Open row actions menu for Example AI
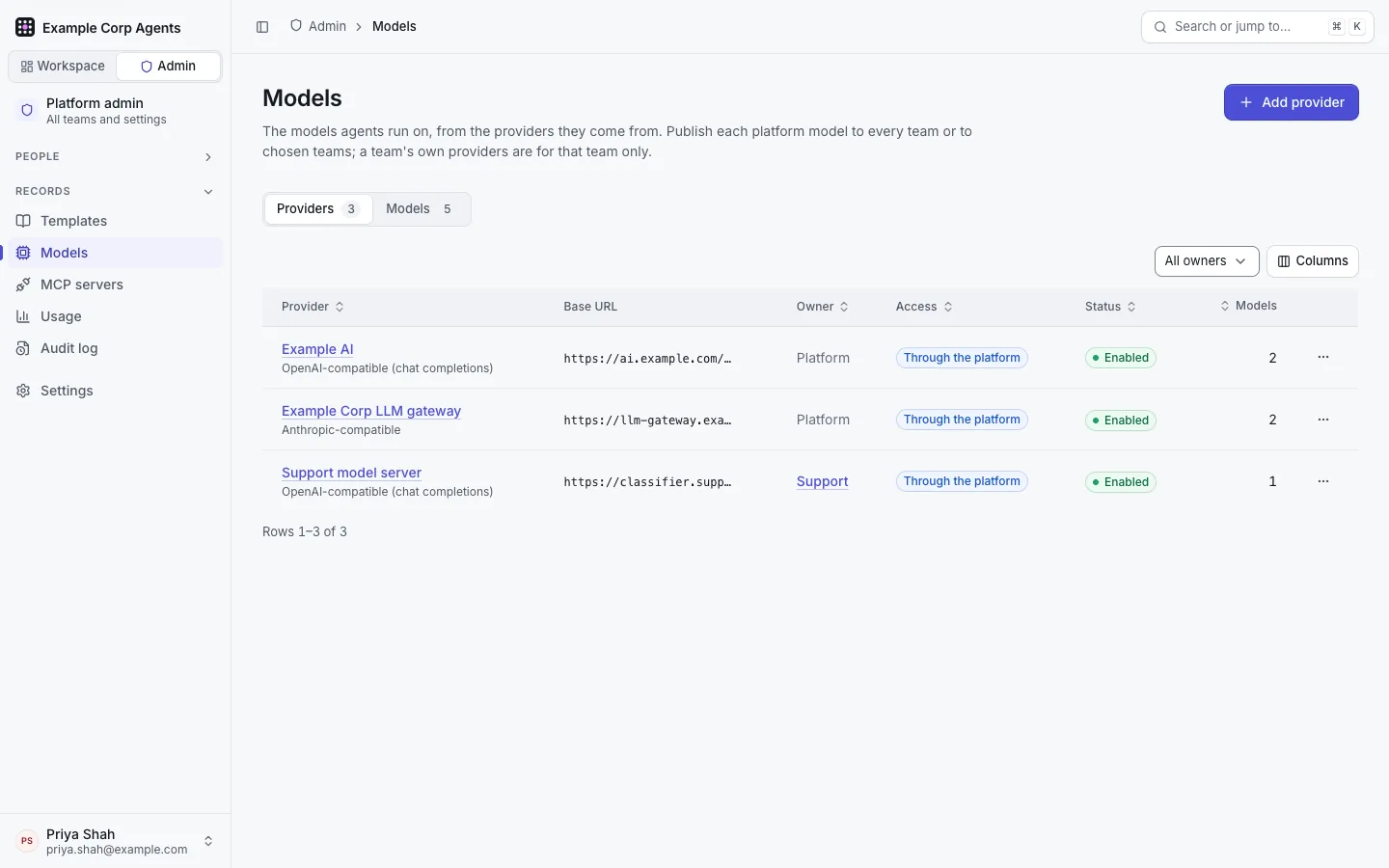The image size is (1389, 868). tap(1323, 357)
